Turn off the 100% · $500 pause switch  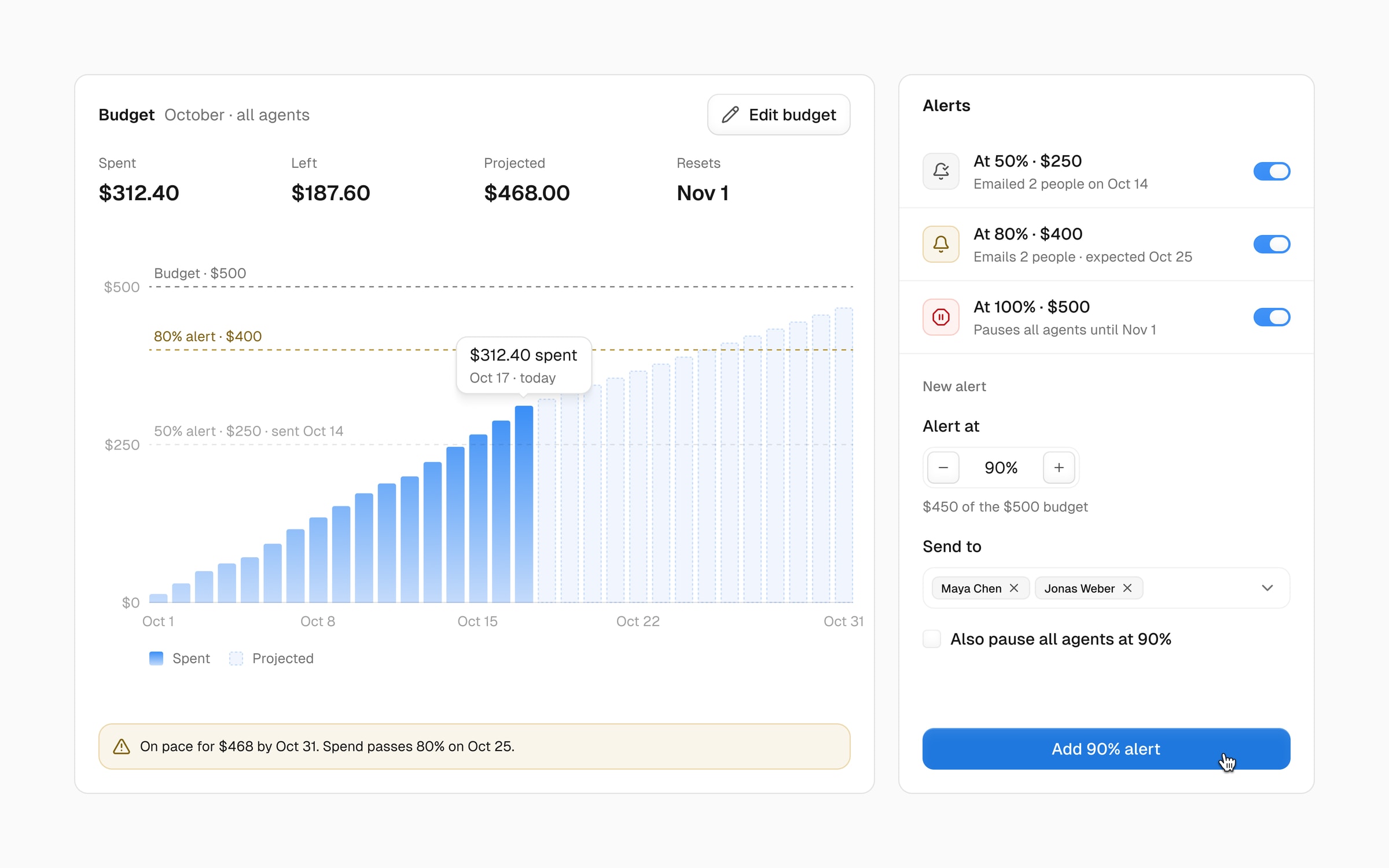click(x=1272, y=317)
